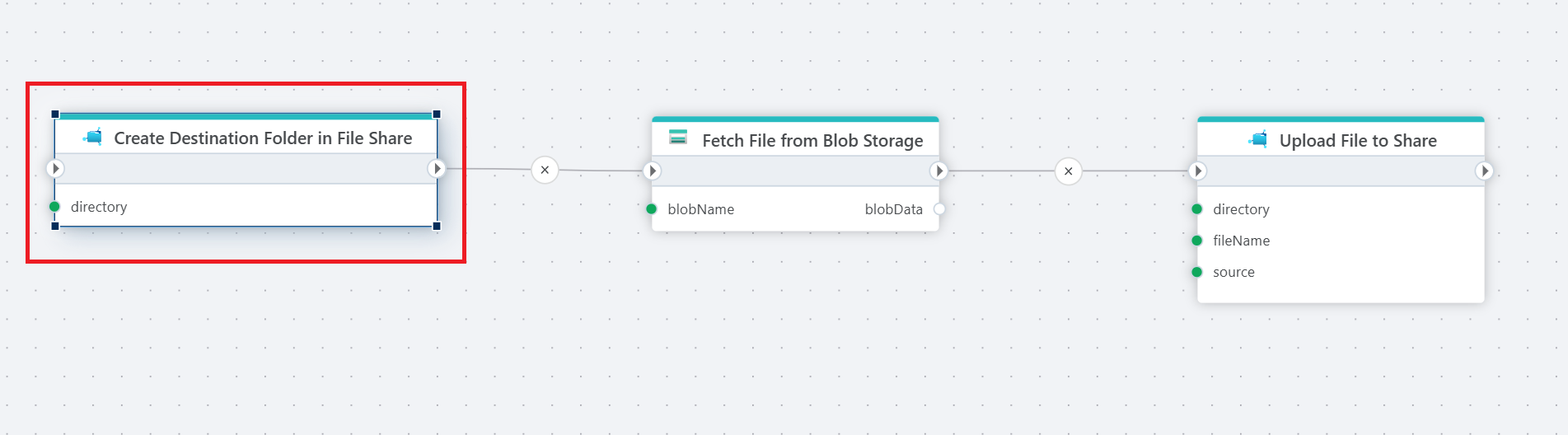Click the output arrow of Create Destination Folder node
The width and height of the screenshot is (1568, 435).
point(437,168)
